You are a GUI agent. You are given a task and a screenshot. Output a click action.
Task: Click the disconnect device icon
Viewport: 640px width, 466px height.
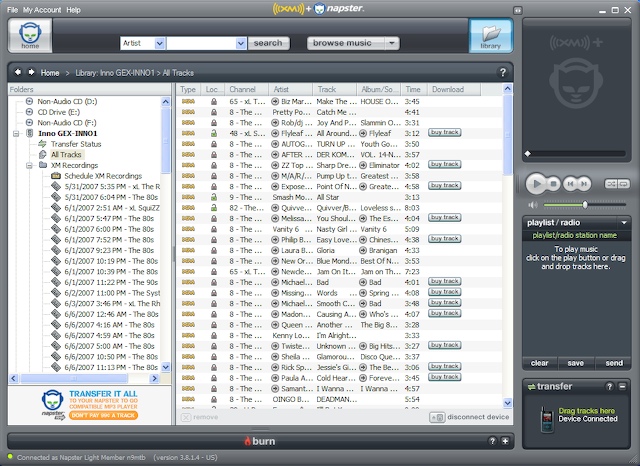click(x=437, y=417)
